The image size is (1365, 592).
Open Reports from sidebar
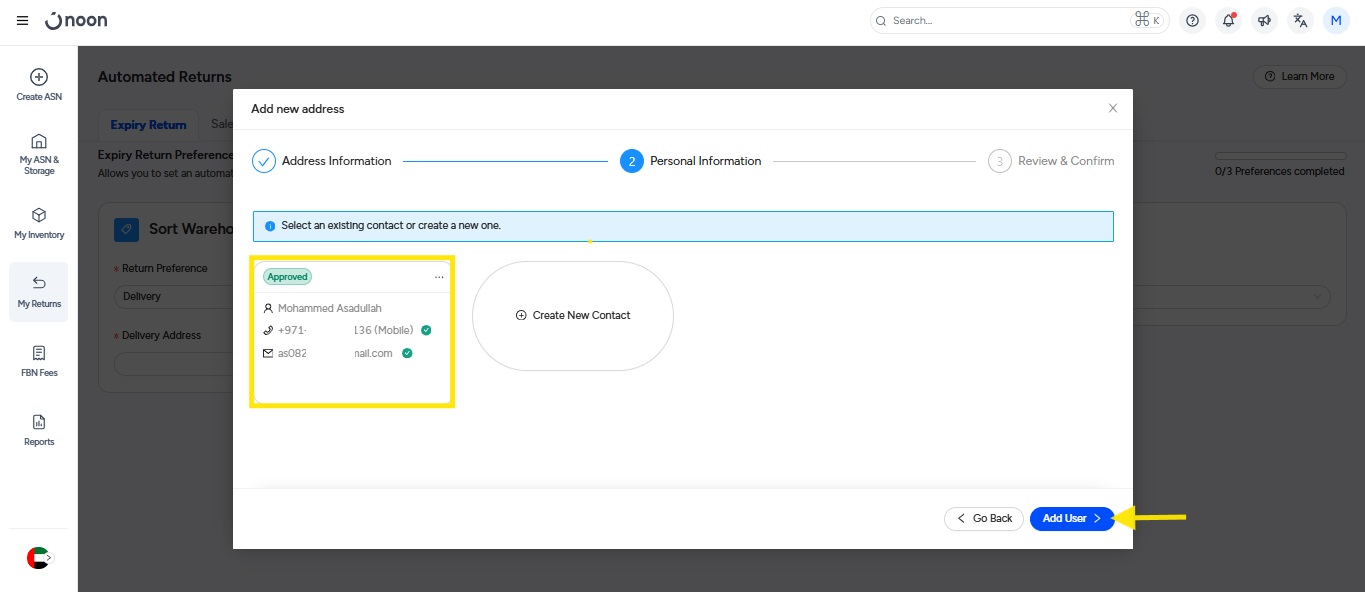(39, 429)
